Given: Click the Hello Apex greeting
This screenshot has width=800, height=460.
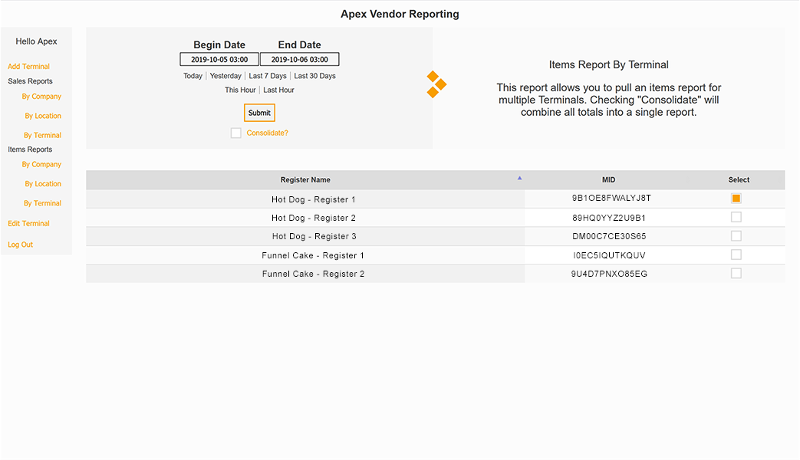Looking at the screenshot, I should click(36, 41).
